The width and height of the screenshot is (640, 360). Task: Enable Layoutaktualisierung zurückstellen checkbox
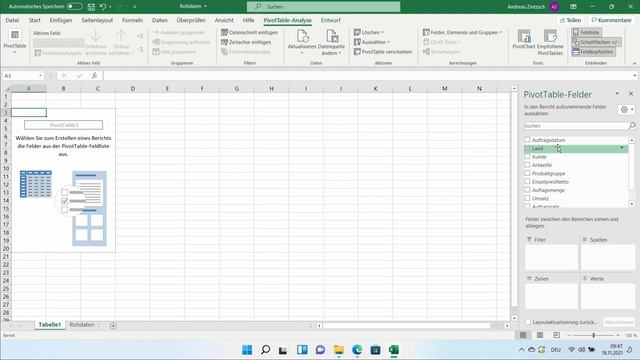pos(528,322)
